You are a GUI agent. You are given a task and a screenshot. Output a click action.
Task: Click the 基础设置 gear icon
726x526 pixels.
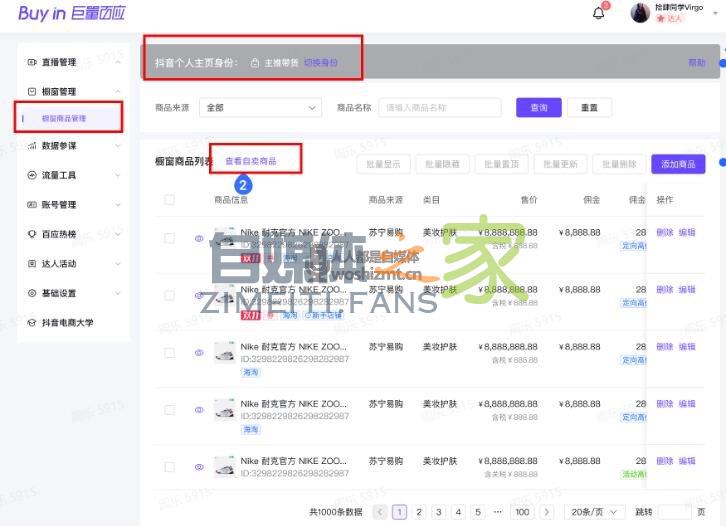click(32, 293)
